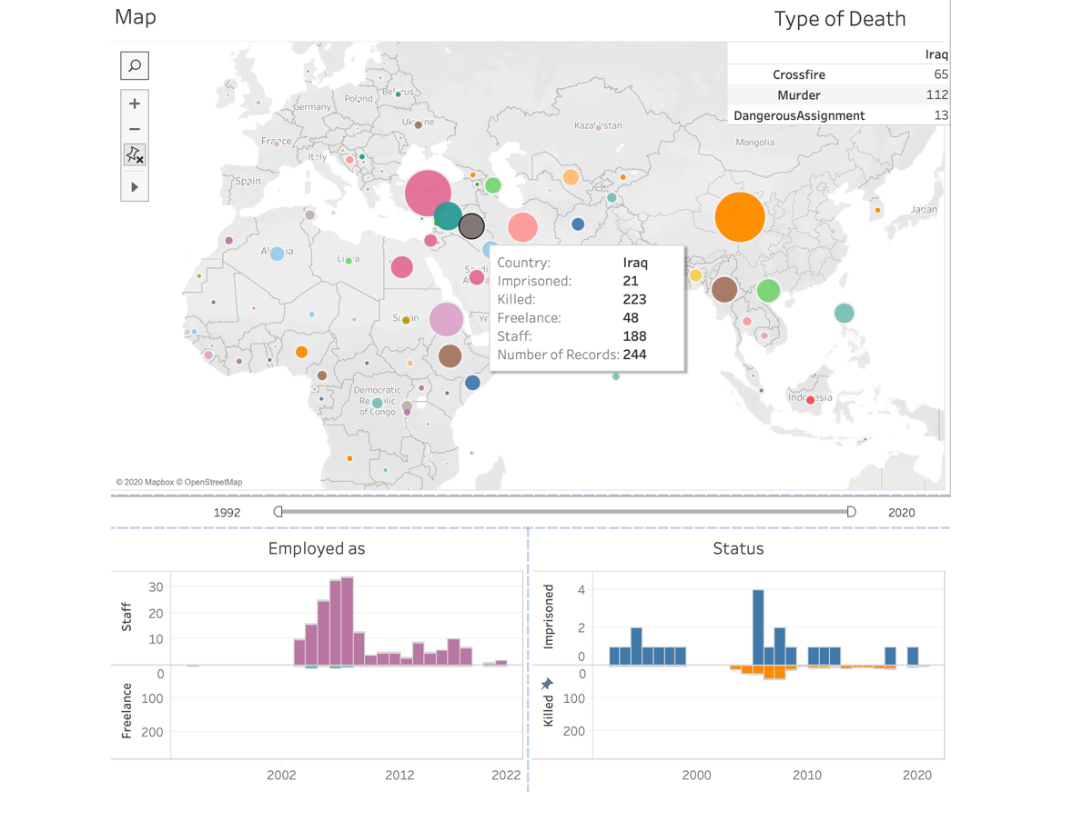Move the 2020 end slider handle
This screenshot has height=815, width=1080.
[851, 511]
